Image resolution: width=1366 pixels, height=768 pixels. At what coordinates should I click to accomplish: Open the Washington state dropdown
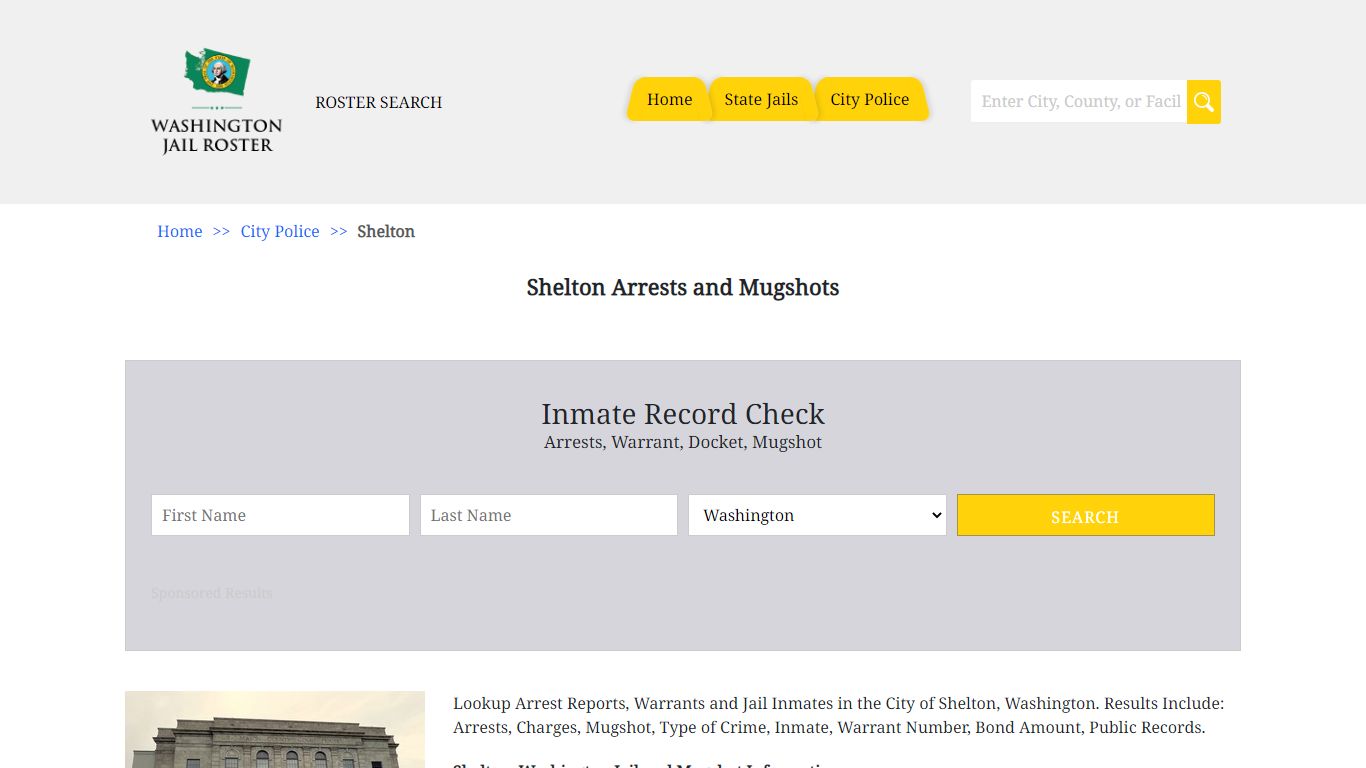coord(817,515)
